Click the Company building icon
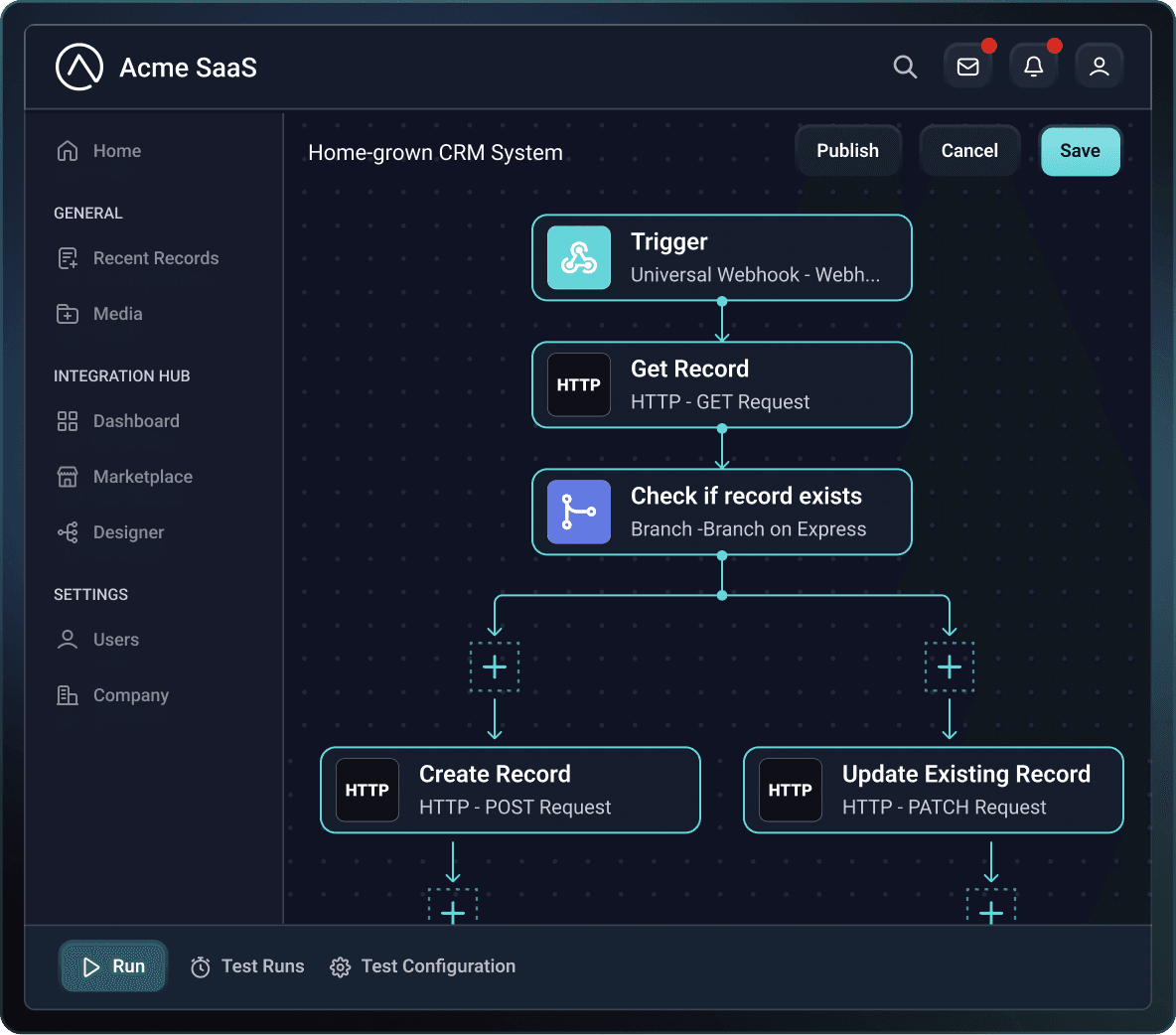This screenshot has width=1176, height=1035. click(x=68, y=695)
